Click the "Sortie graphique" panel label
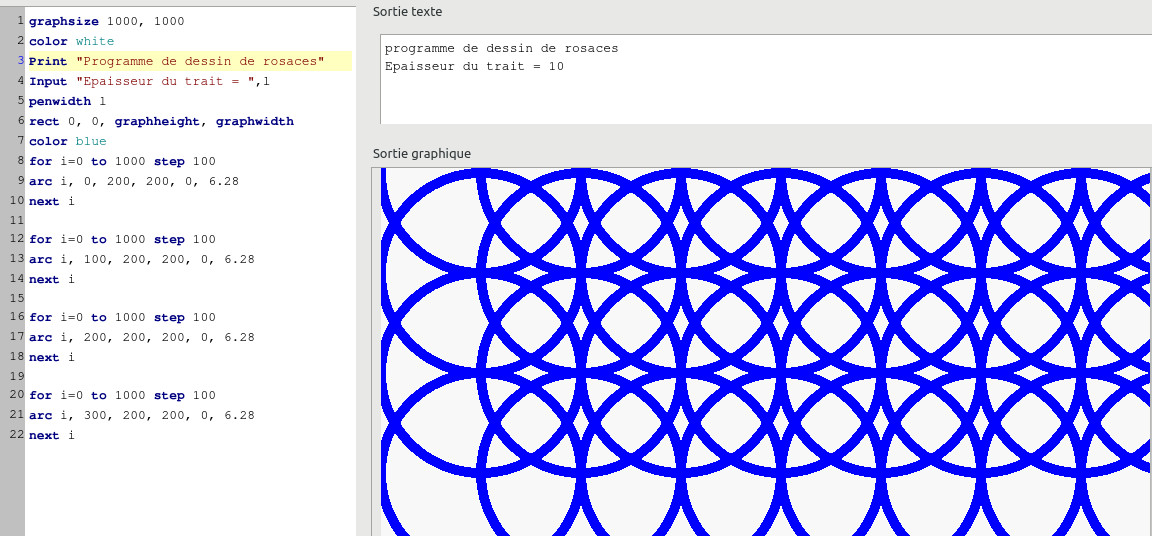Viewport: 1152px width, 536px height. point(422,153)
